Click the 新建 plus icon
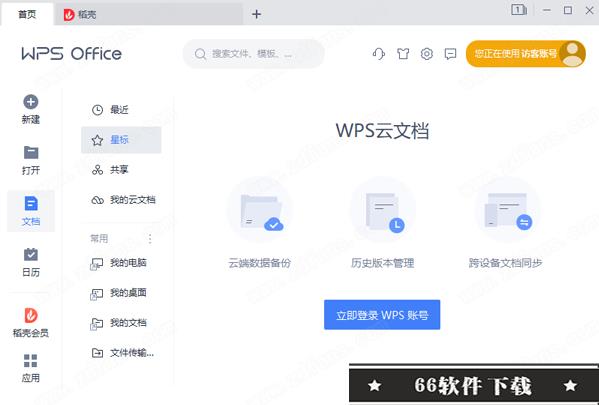The image size is (599, 405). tap(31, 102)
